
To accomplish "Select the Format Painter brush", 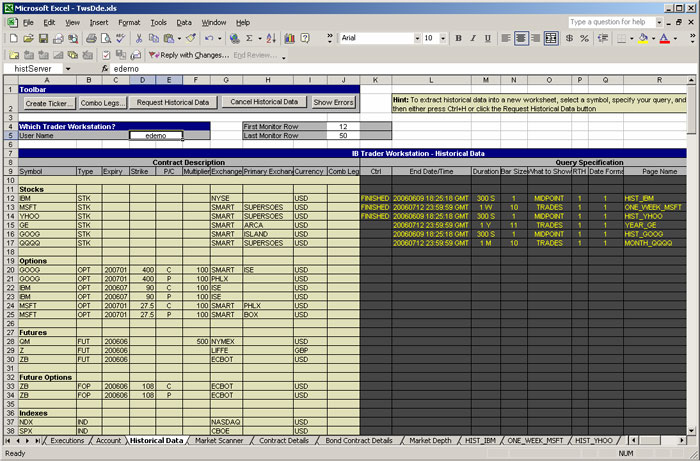I will point(191,39).
